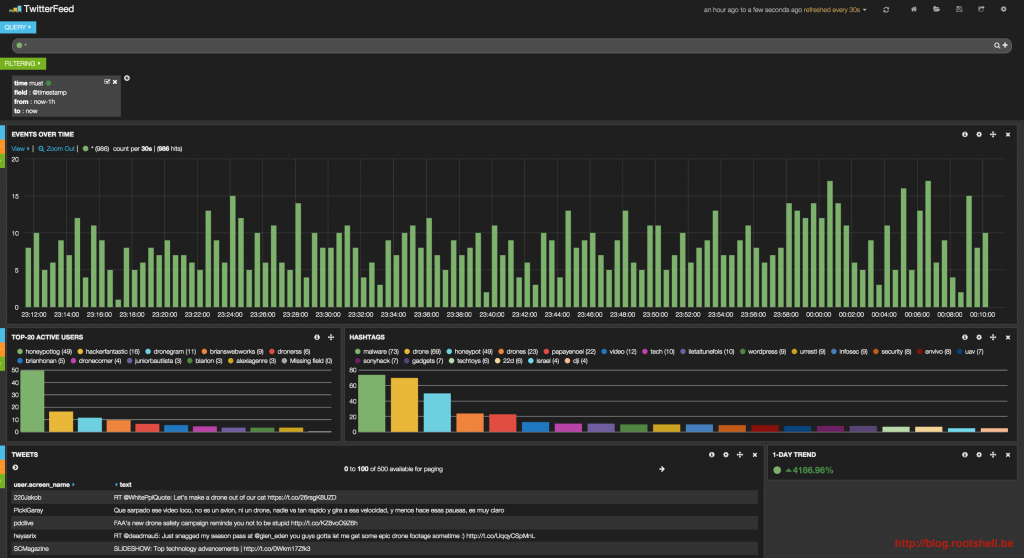Open the time range refresh dropdown
Screen dimensions: 1024x558
(785, 10)
